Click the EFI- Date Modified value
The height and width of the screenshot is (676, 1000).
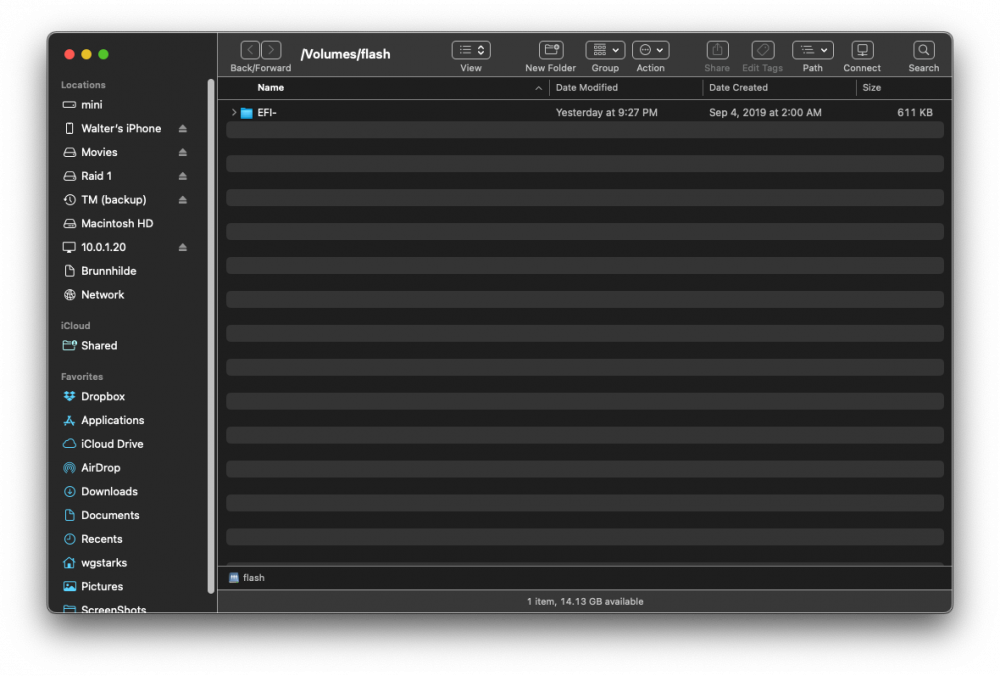[606, 112]
